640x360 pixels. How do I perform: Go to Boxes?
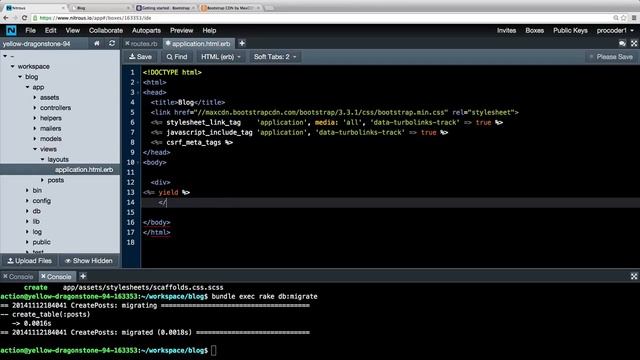[x=534, y=31]
